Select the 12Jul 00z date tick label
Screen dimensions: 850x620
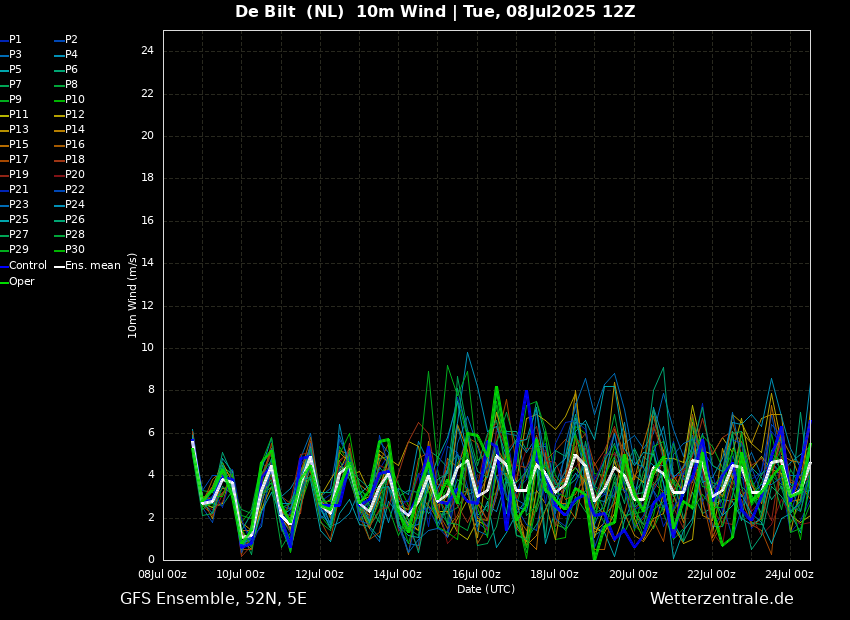pyautogui.click(x=319, y=574)
